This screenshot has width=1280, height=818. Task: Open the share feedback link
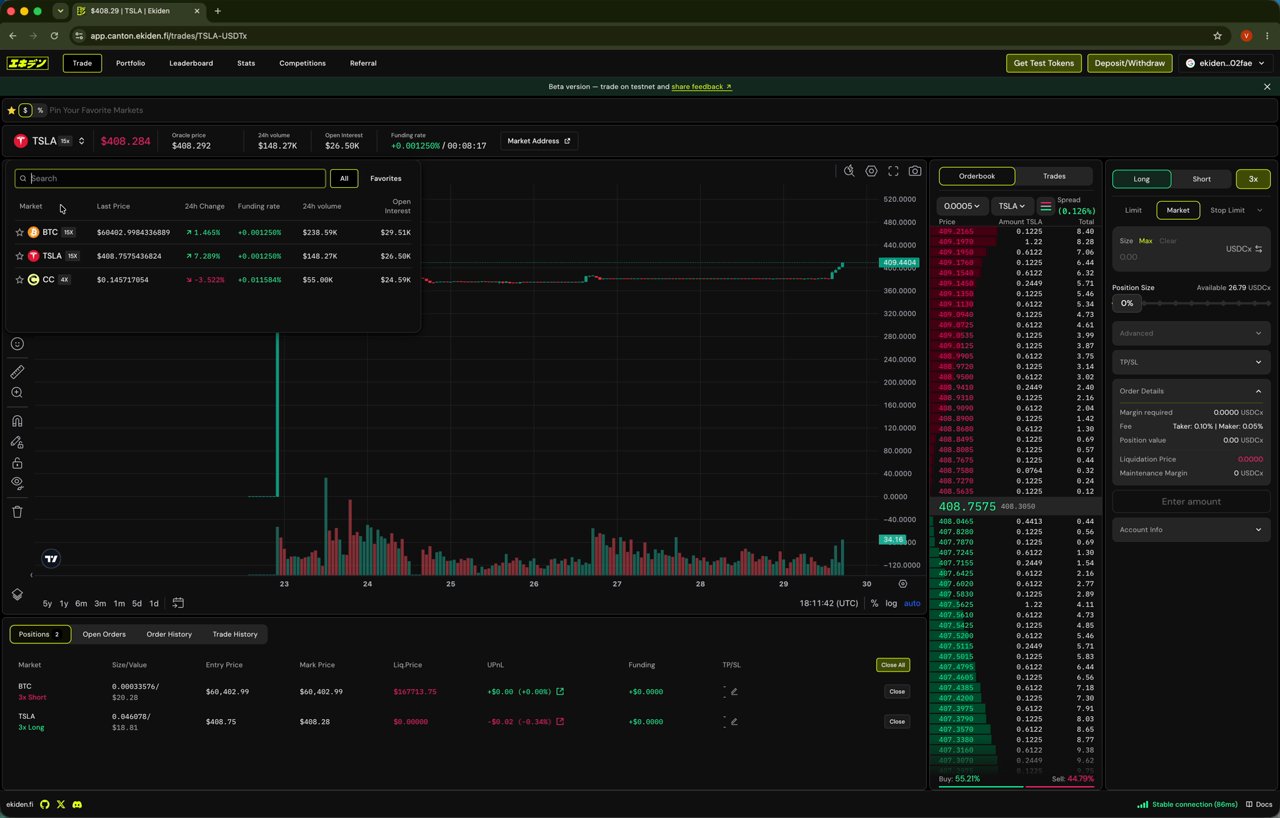[701, 87]
